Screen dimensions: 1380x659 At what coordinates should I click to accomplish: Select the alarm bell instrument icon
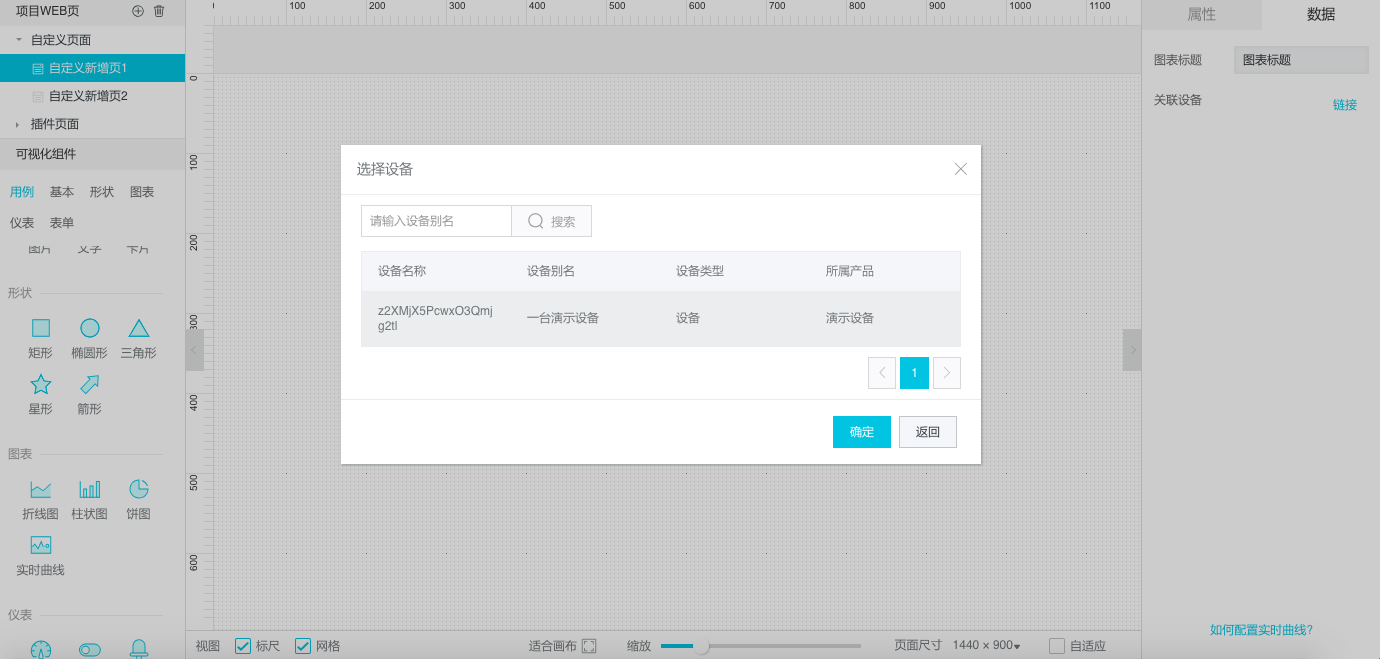139,650
